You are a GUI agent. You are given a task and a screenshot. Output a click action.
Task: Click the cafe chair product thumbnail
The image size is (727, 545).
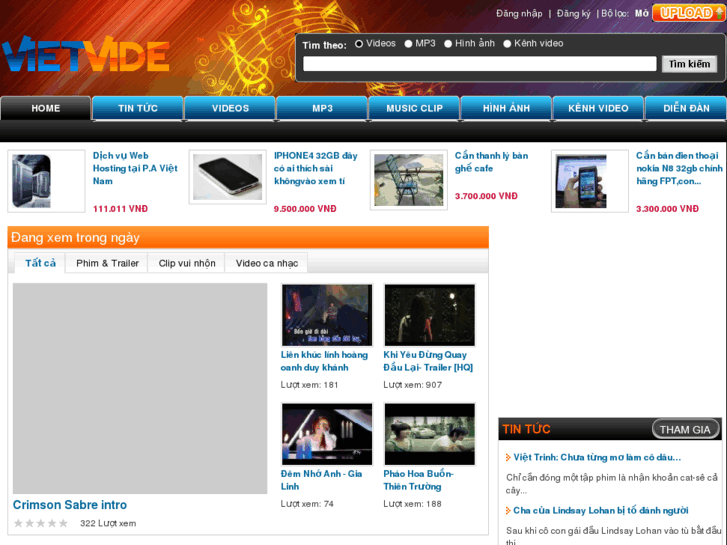click(x=408, y=180)
